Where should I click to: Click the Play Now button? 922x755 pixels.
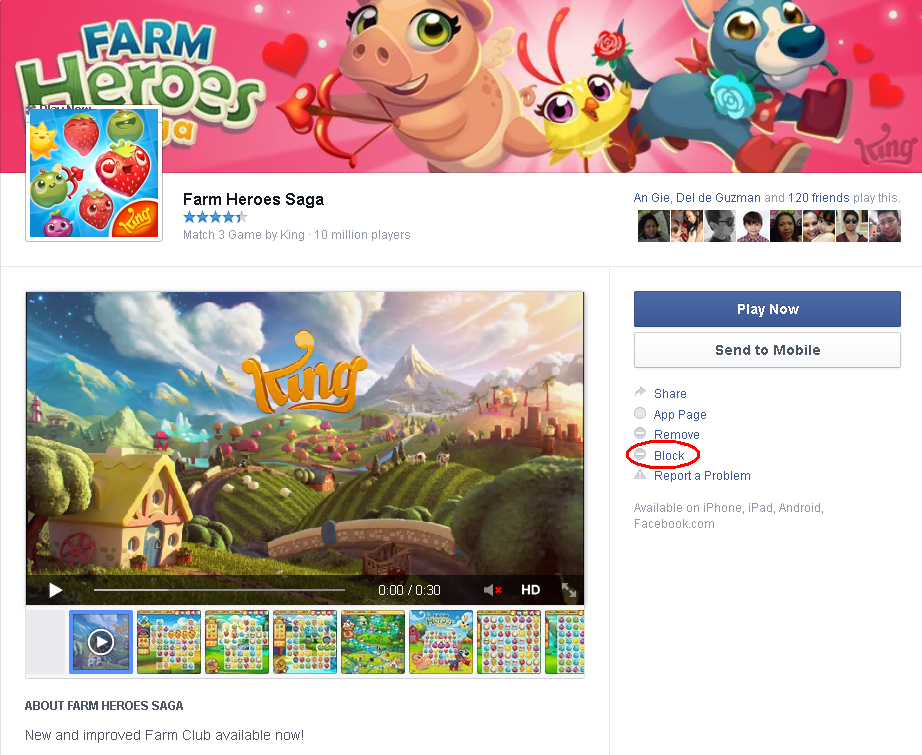coord(767,309)
